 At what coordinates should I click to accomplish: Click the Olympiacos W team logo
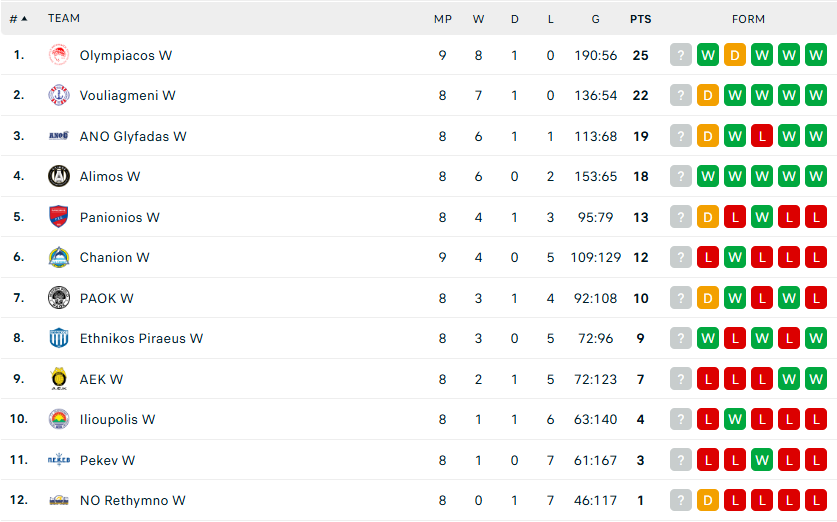tap(59, 55)
